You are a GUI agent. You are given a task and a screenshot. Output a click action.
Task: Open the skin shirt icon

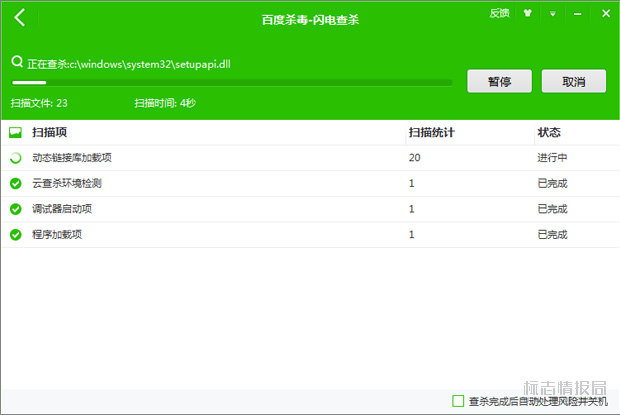click(x=527, y=13)
